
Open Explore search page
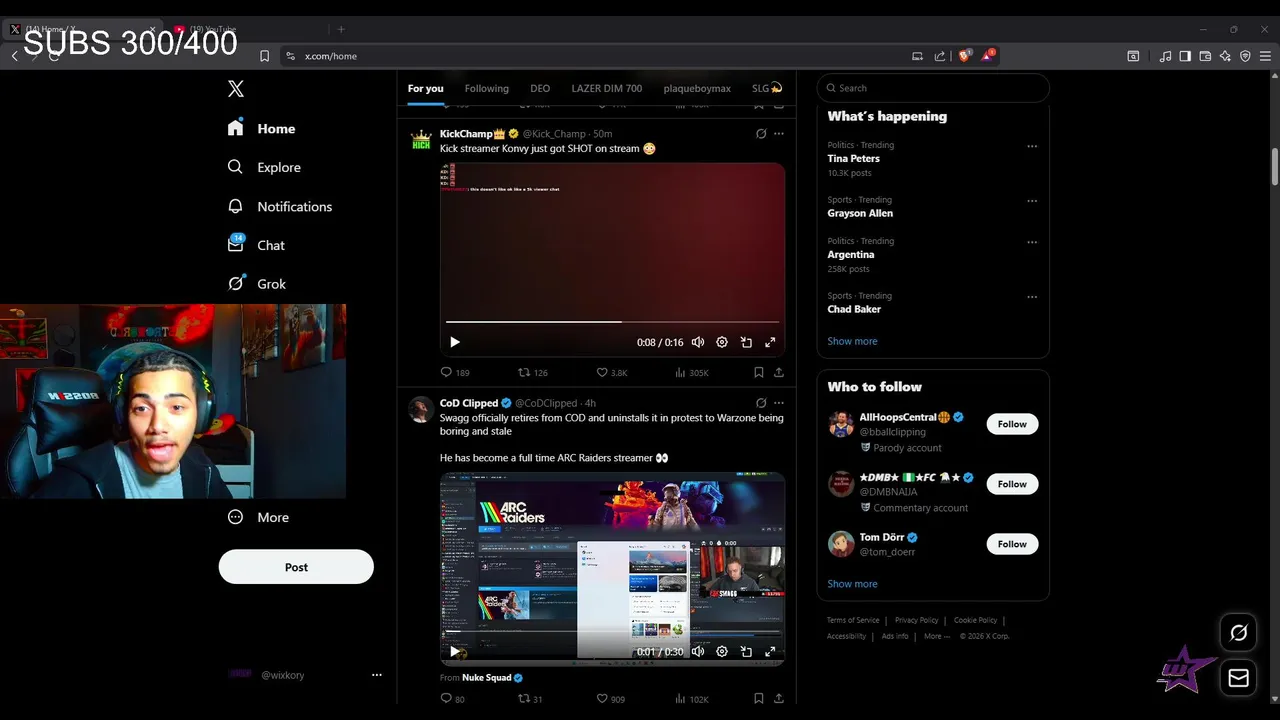tap(264, 167)
